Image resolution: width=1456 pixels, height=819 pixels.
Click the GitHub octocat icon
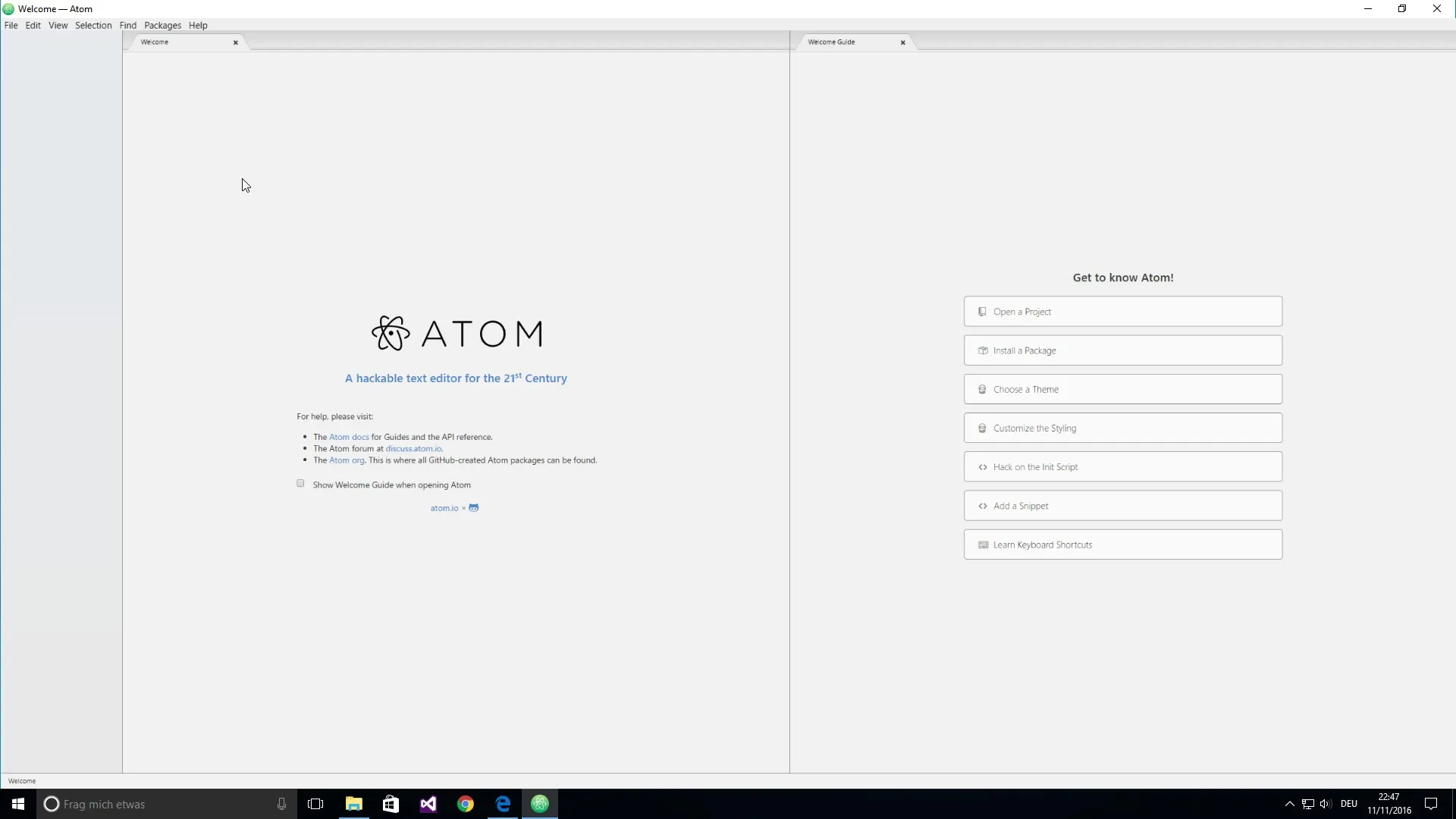pyautogui.click(x=473, y=508)
